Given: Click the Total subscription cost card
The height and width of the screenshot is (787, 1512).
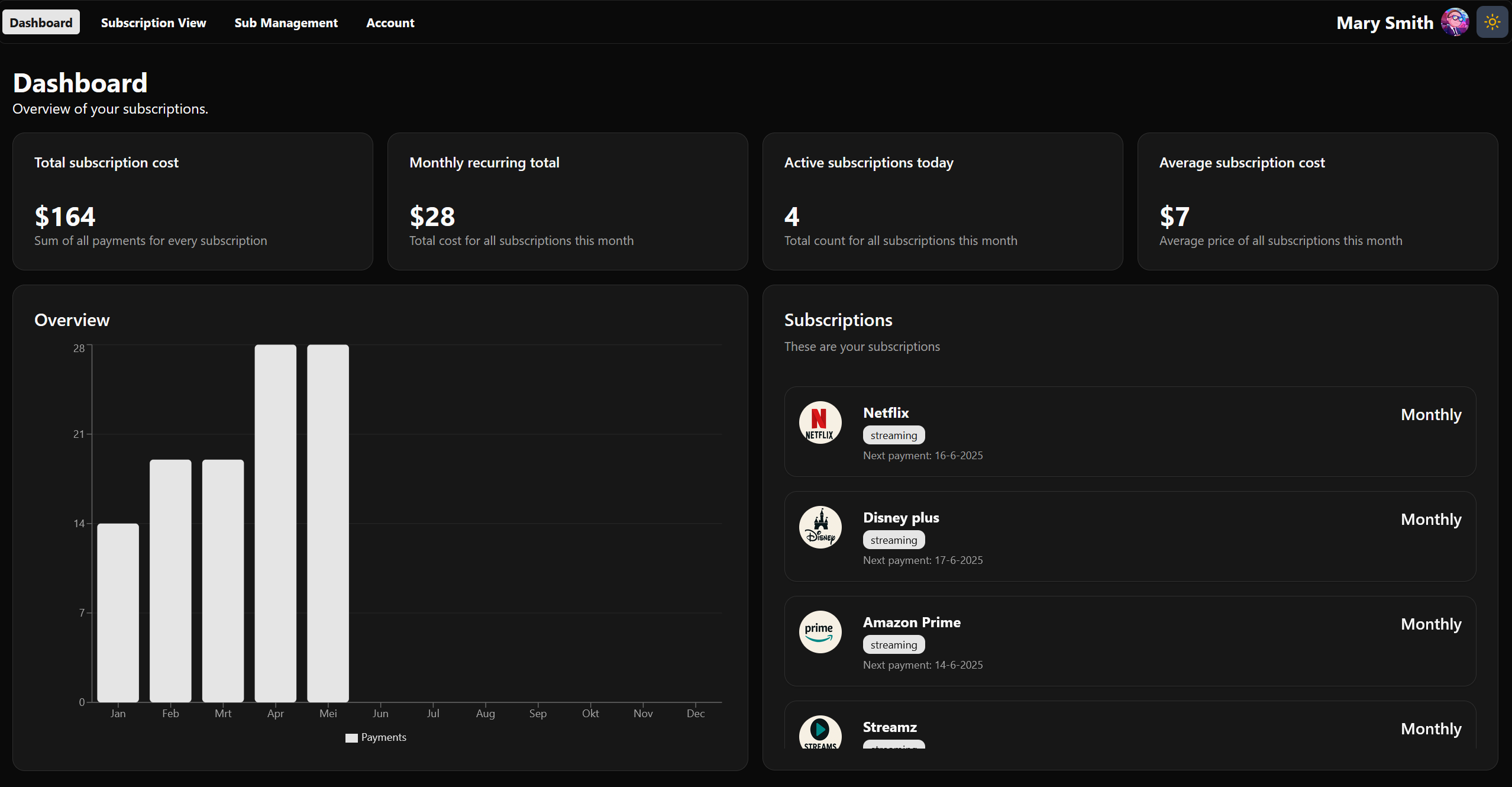Looking at the screenshot, I should [192, 201].
